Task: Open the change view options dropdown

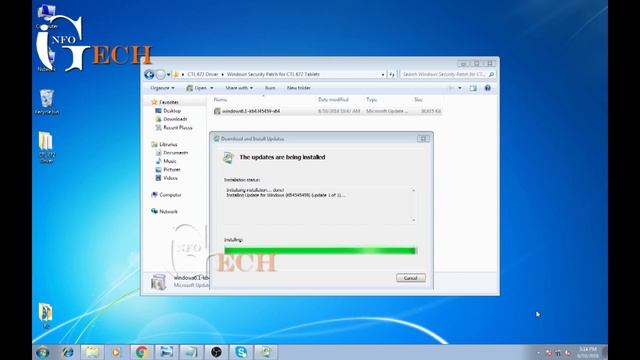Action: click(x=460, y=88)
